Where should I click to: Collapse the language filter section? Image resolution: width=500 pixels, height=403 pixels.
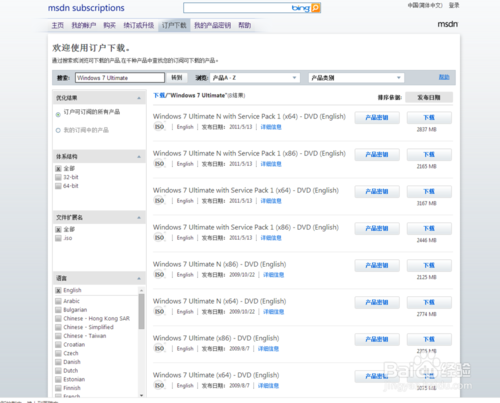point(139,278)
